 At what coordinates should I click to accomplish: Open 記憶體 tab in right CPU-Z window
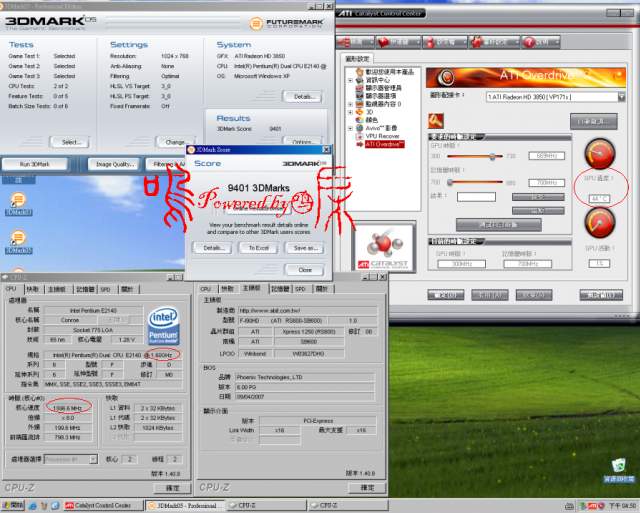[x=280, y=289]
